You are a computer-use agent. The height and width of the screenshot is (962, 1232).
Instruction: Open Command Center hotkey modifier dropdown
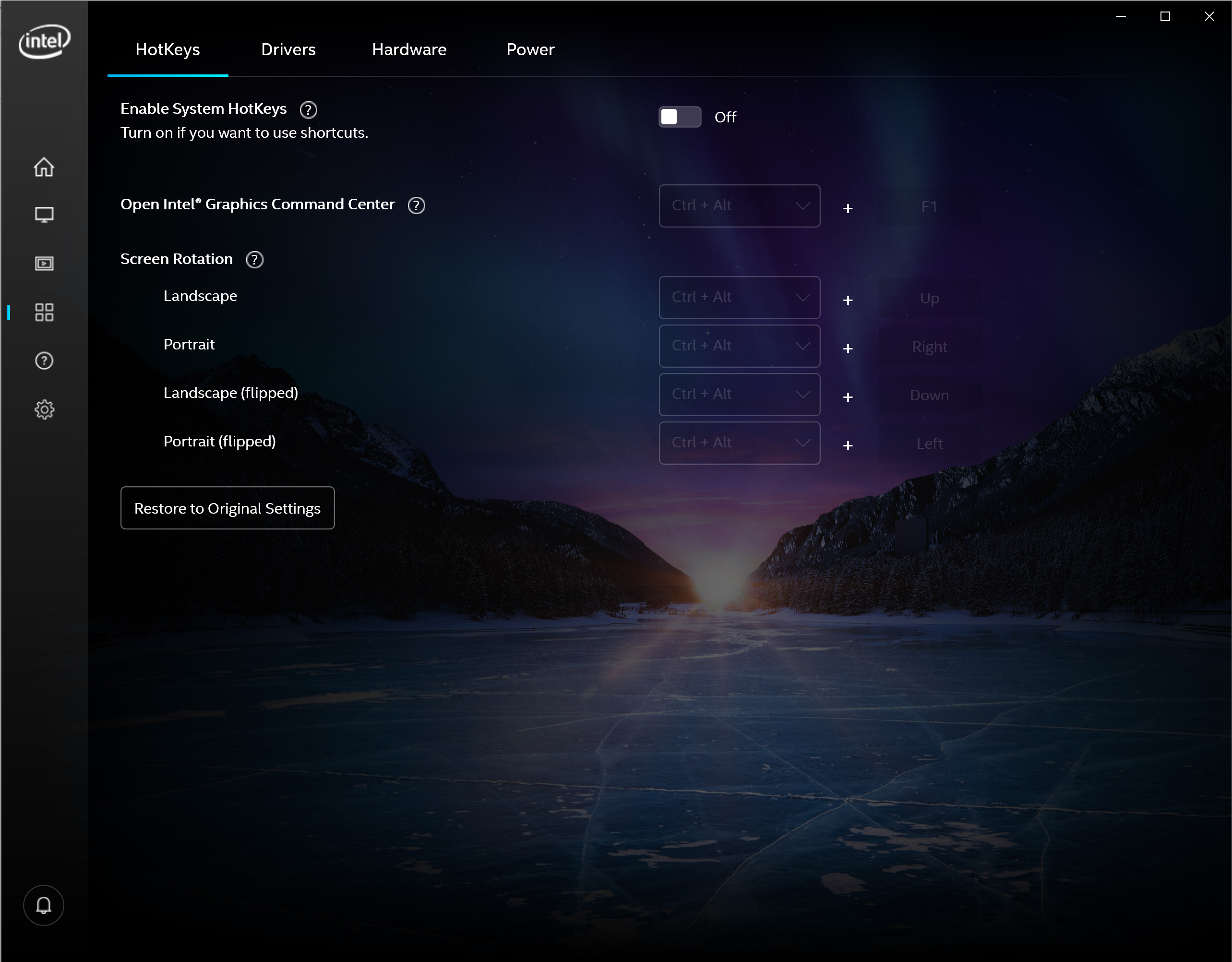pos(739,206)
